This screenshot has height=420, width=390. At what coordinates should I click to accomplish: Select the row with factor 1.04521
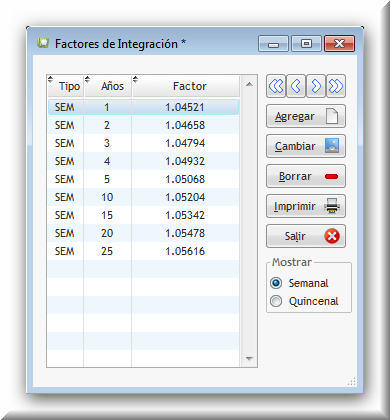point(143,107)
